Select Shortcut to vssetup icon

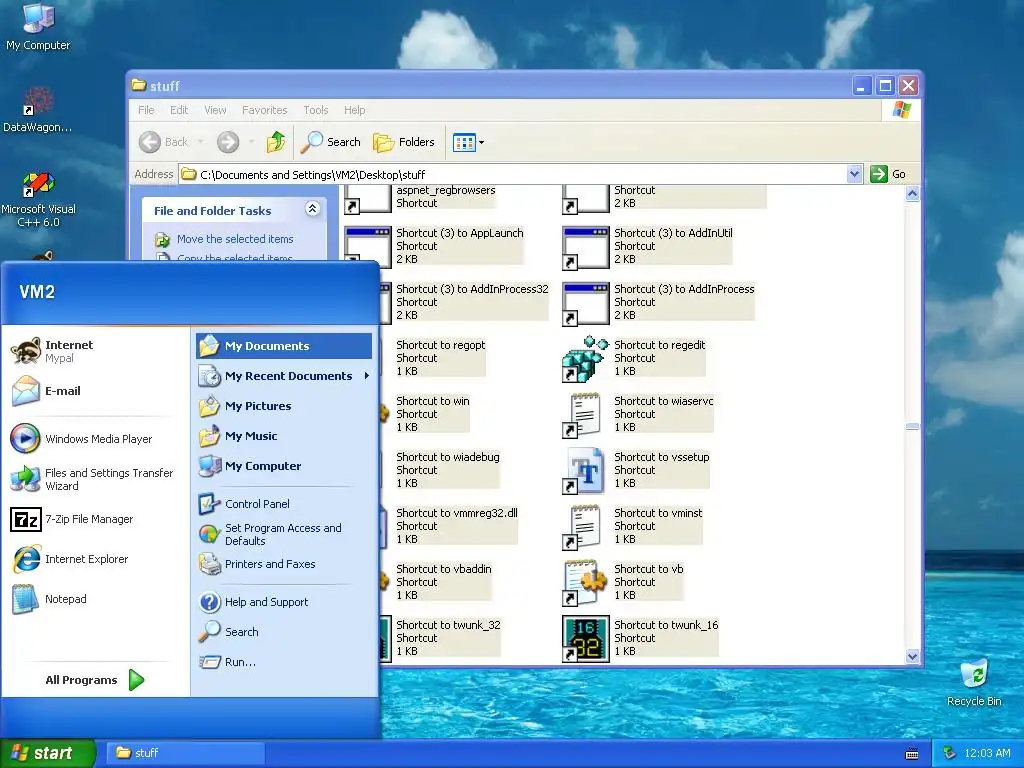pyautogui.click(x=583, y=471)
